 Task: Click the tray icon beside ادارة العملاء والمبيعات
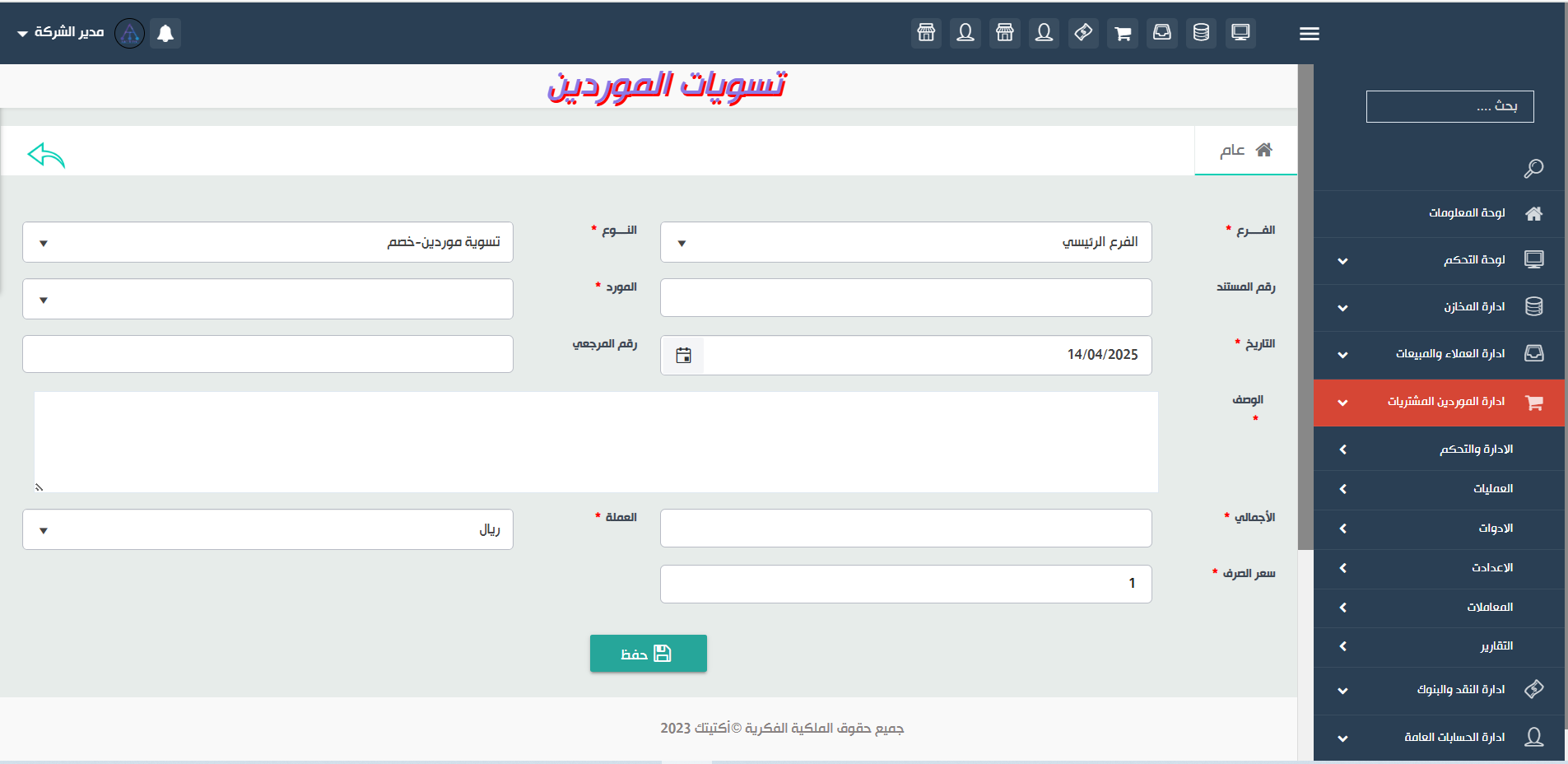click(x=1533, y=353)
